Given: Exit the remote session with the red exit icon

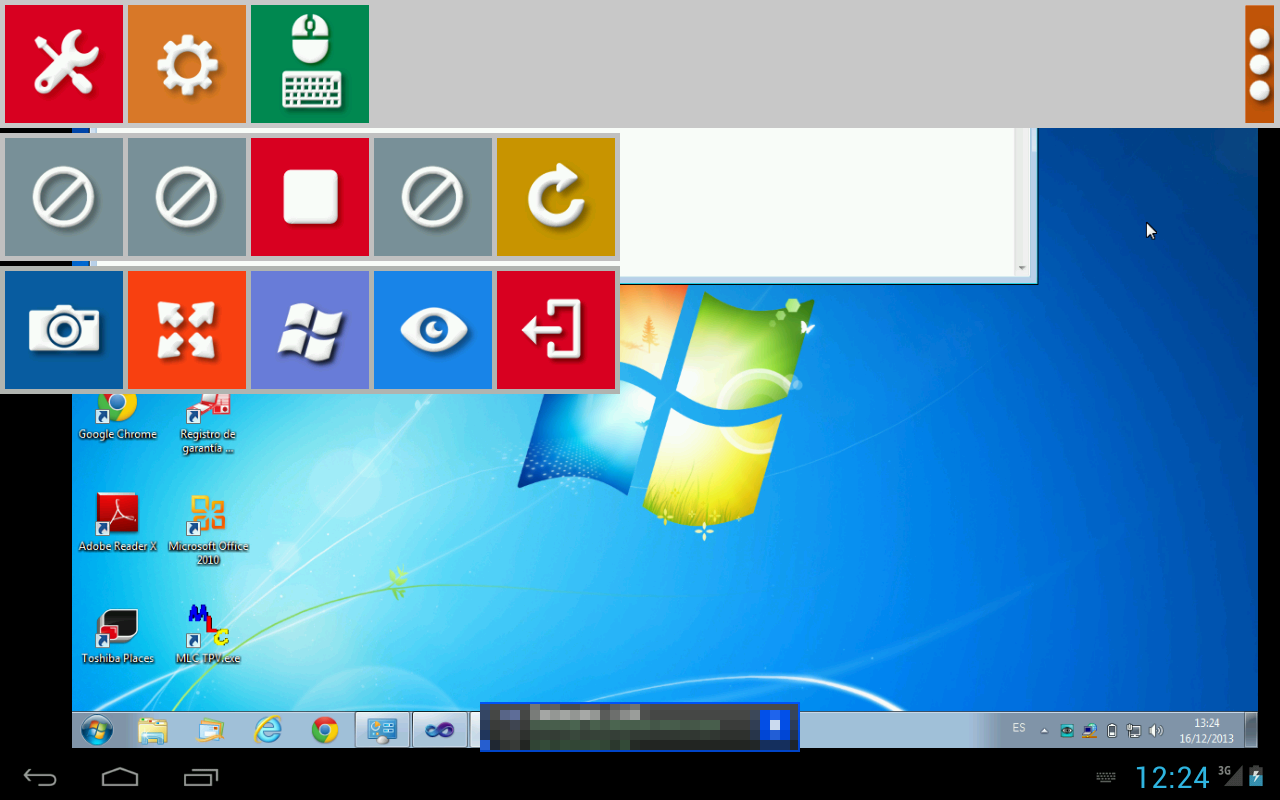Looking at the screenshot, I should tap(556, 329).
